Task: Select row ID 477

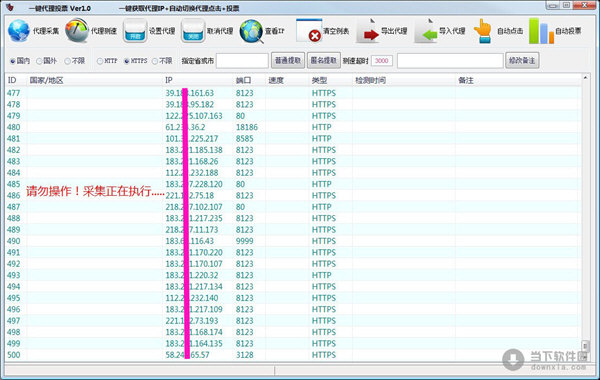Action: (13, 93)
